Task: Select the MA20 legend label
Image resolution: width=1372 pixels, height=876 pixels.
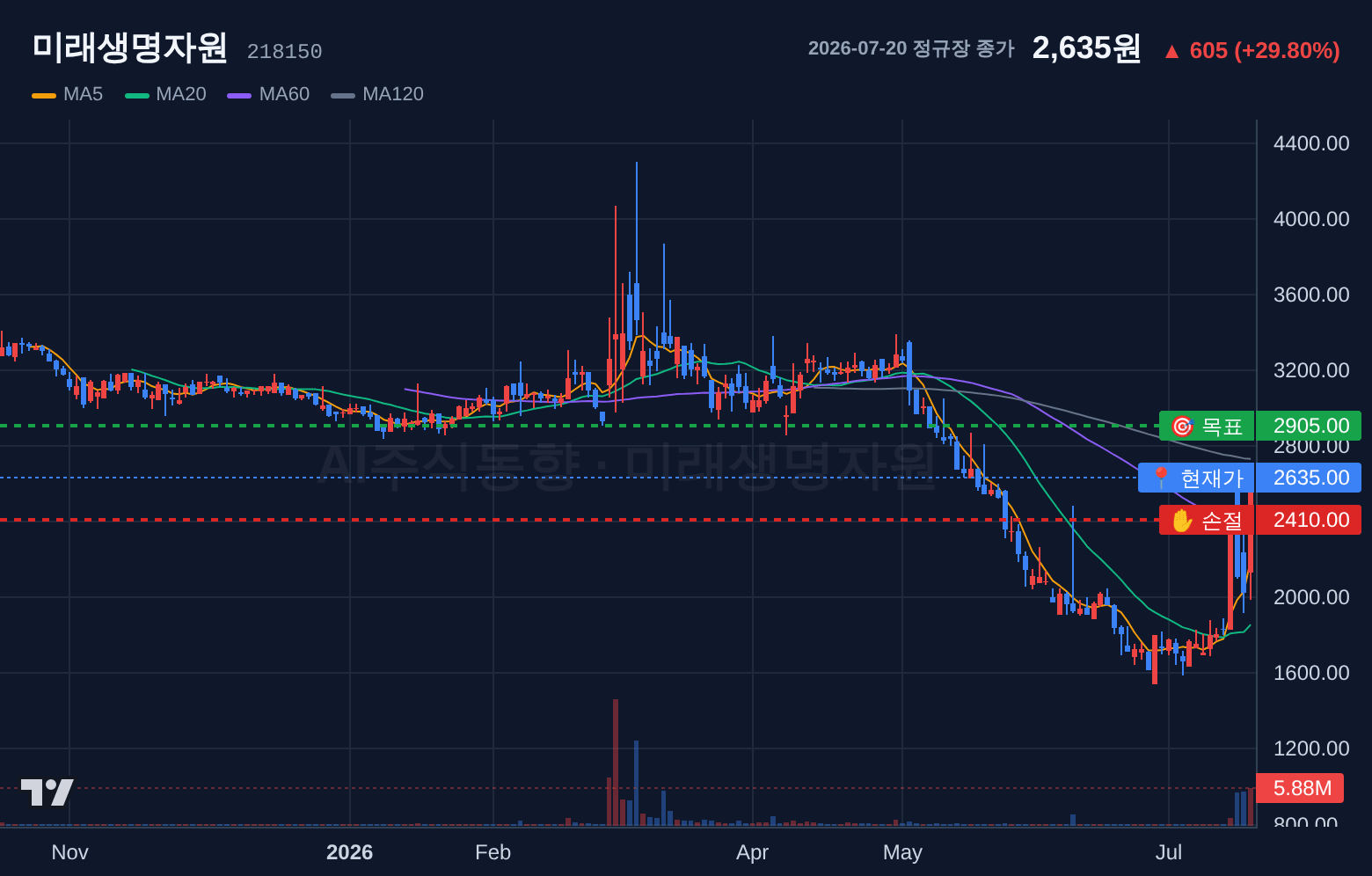Action: pyautogui.click(x=181, y=94)
